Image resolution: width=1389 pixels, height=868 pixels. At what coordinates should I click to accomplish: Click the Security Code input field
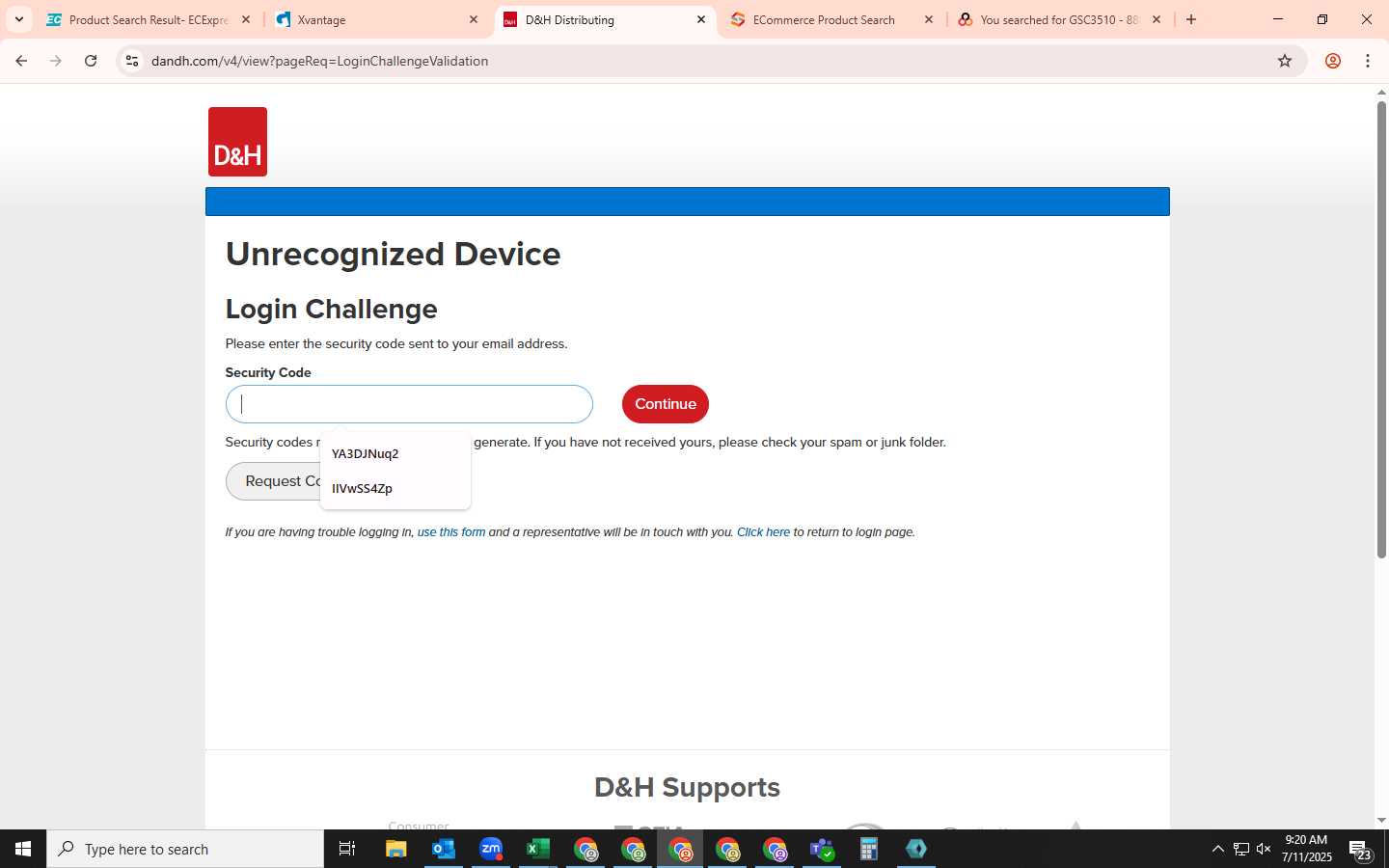[409, 404]
